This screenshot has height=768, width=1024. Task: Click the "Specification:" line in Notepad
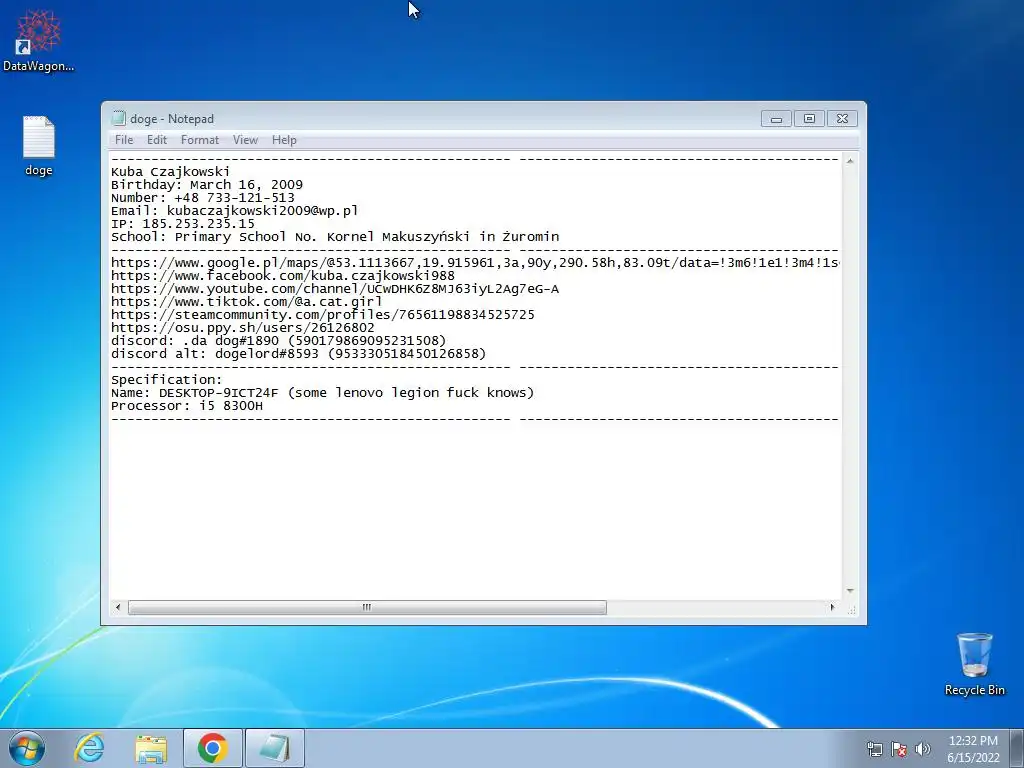coord(167,379)
